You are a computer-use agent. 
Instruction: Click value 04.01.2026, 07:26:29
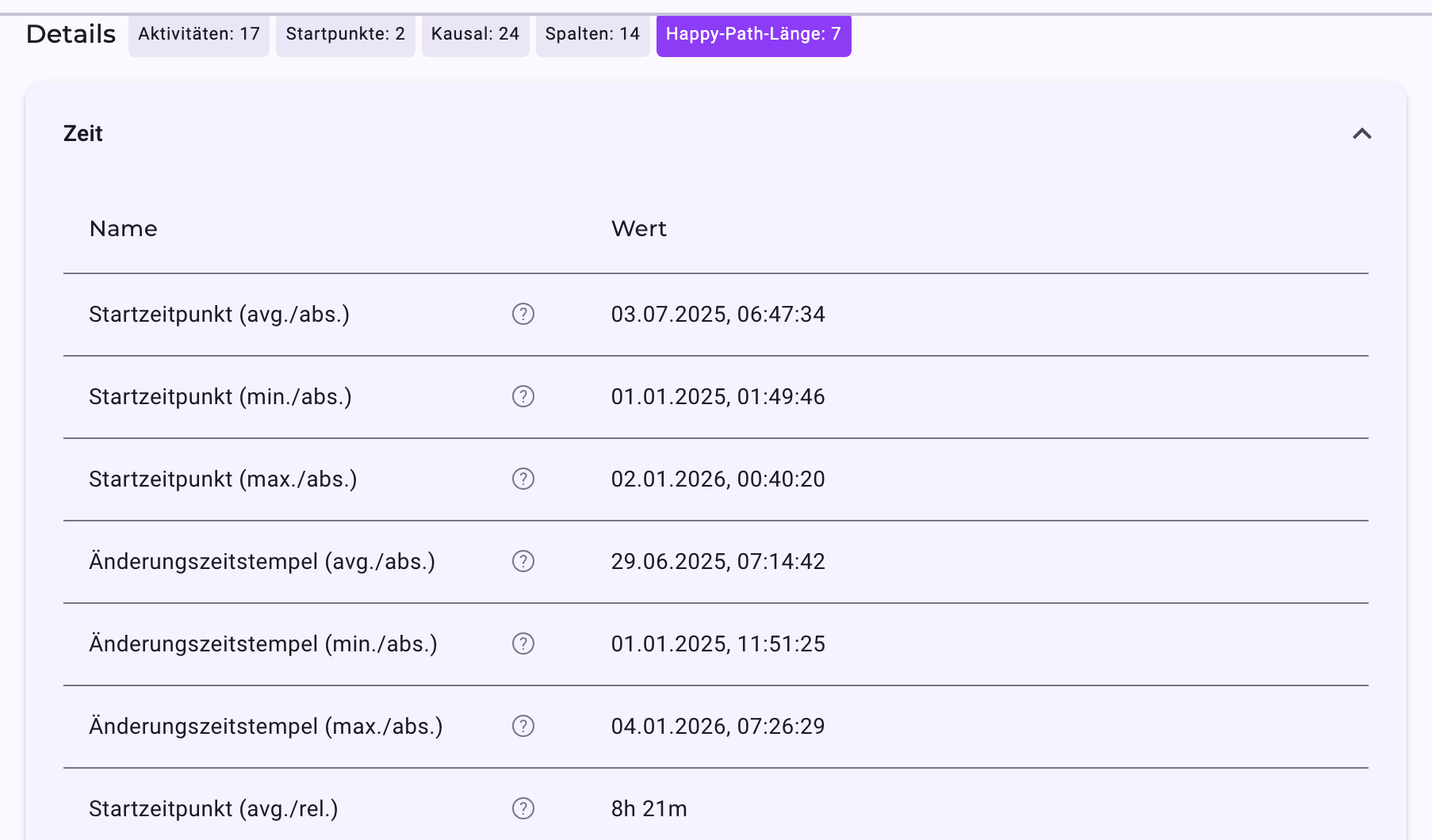(718, 727)
